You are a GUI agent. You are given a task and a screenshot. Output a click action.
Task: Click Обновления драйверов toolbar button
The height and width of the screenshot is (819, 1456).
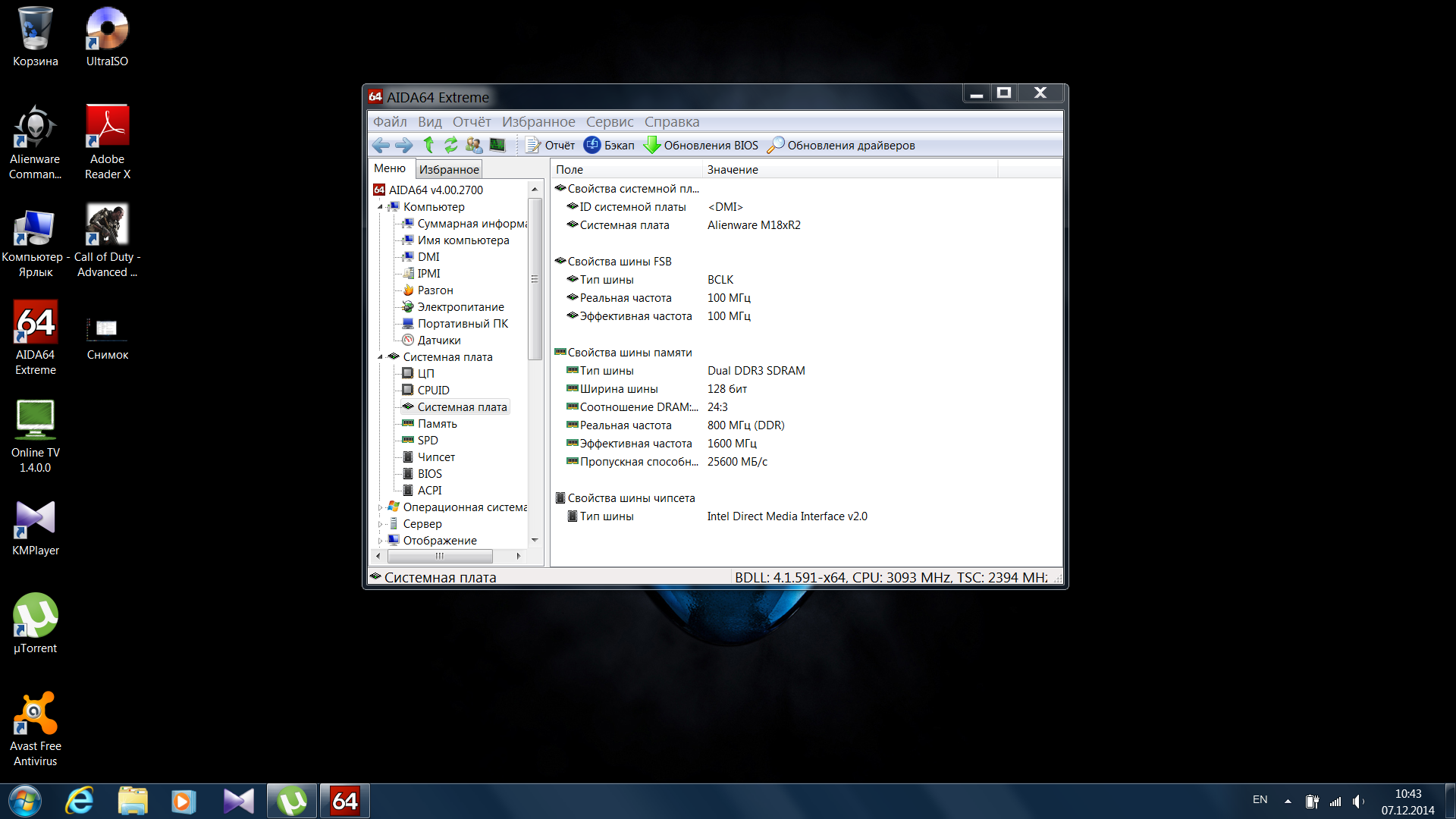840,145
